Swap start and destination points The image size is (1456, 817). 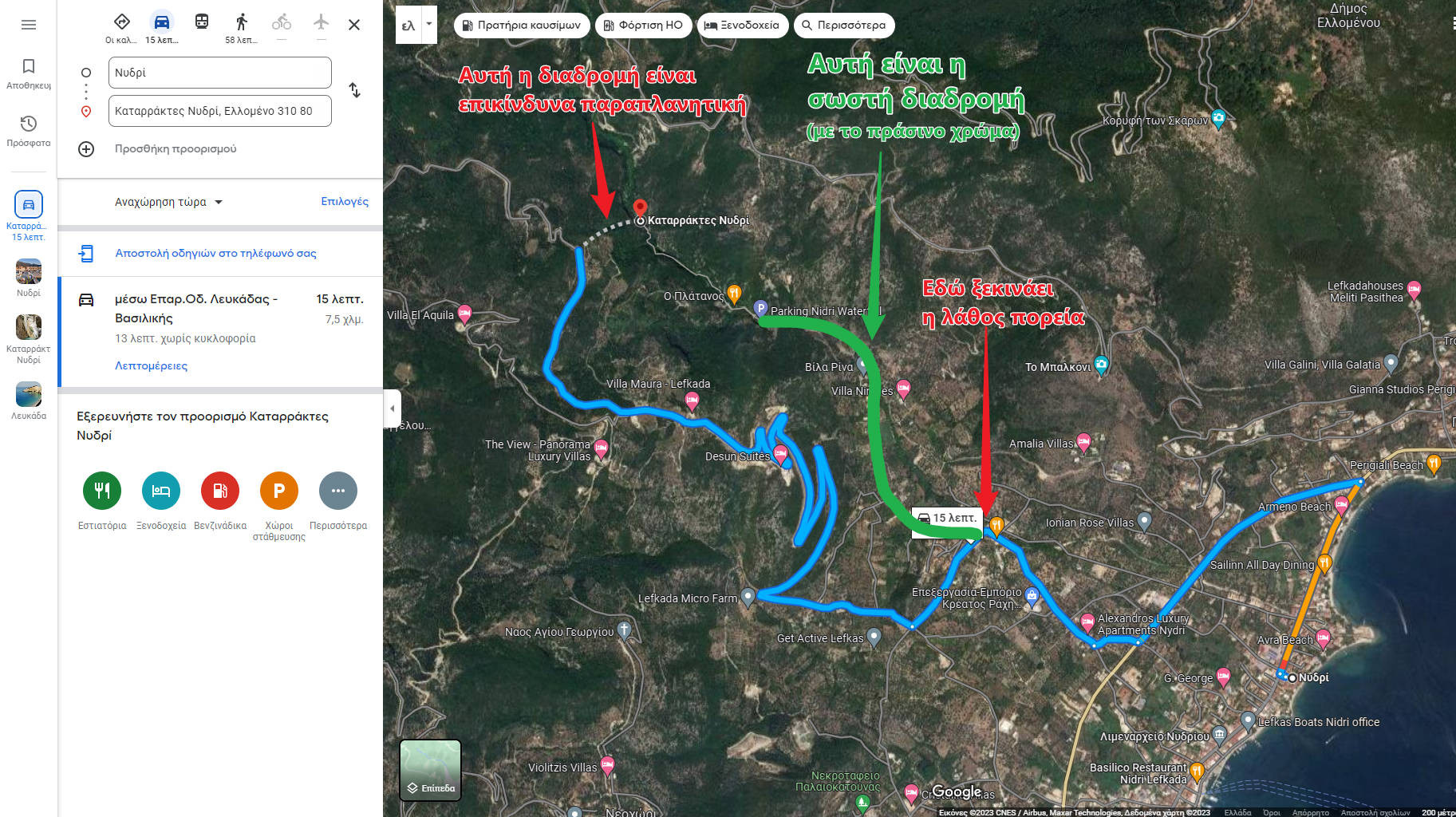pyautogui.click(x=355, y=90)
